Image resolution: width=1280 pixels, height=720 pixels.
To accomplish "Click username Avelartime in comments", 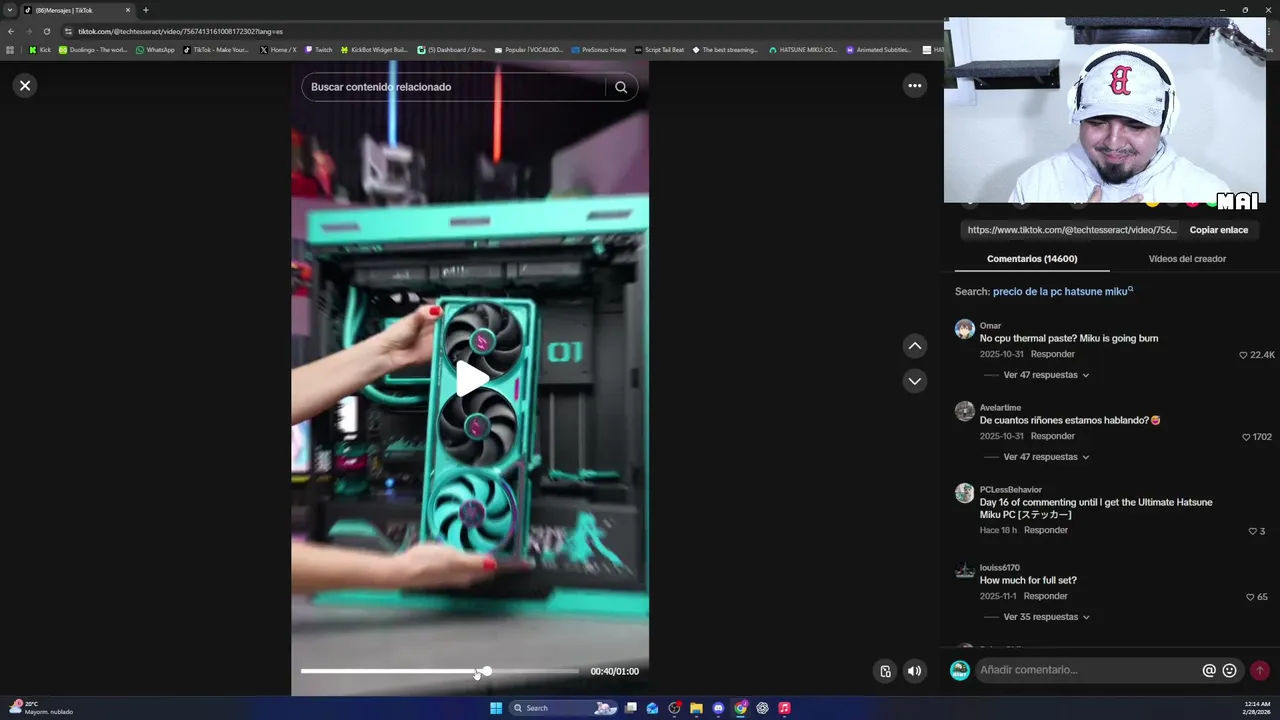I will tap(1000, 408).
